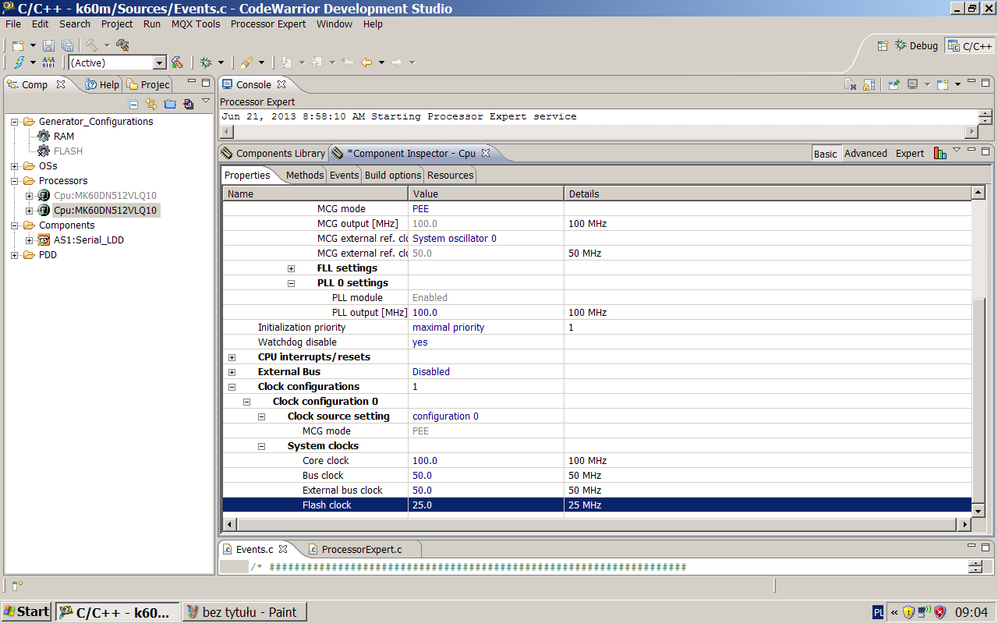This screenshot has width=998, height=624.
Task: Click the Scroll Lock console icon
Action: tap(869, 85)
